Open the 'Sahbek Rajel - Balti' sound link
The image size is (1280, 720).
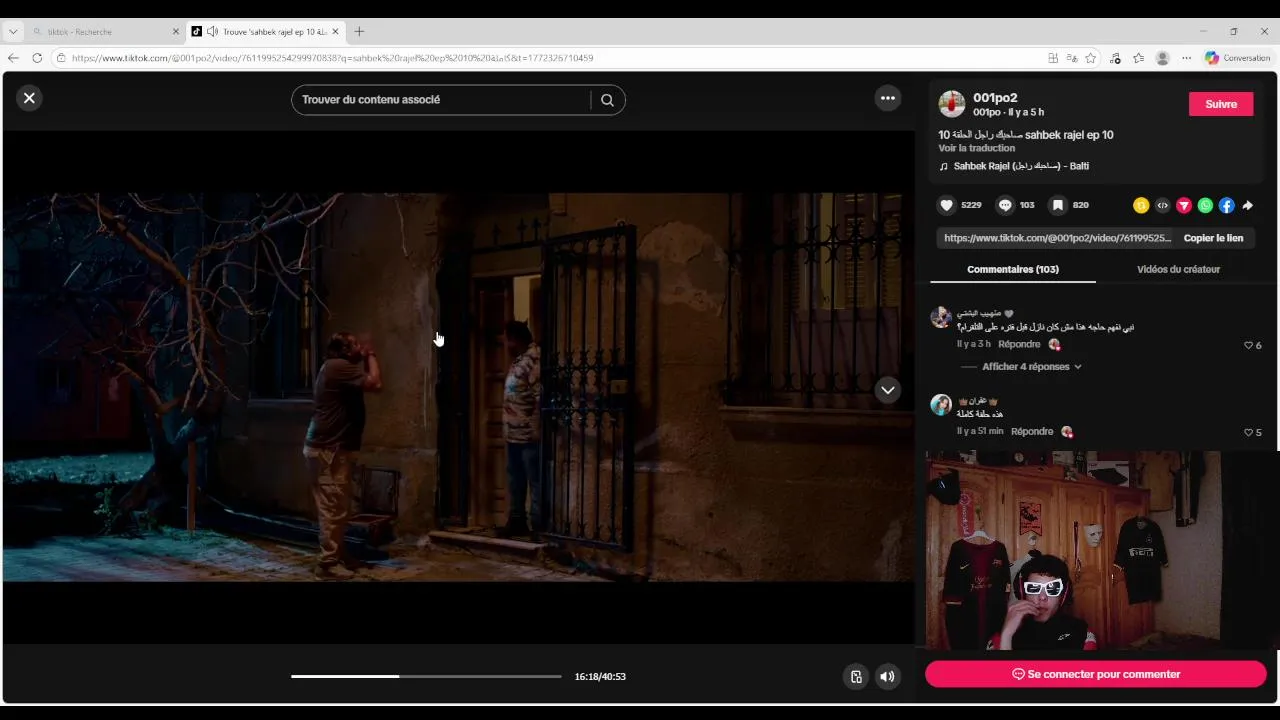pos(1021,166)
